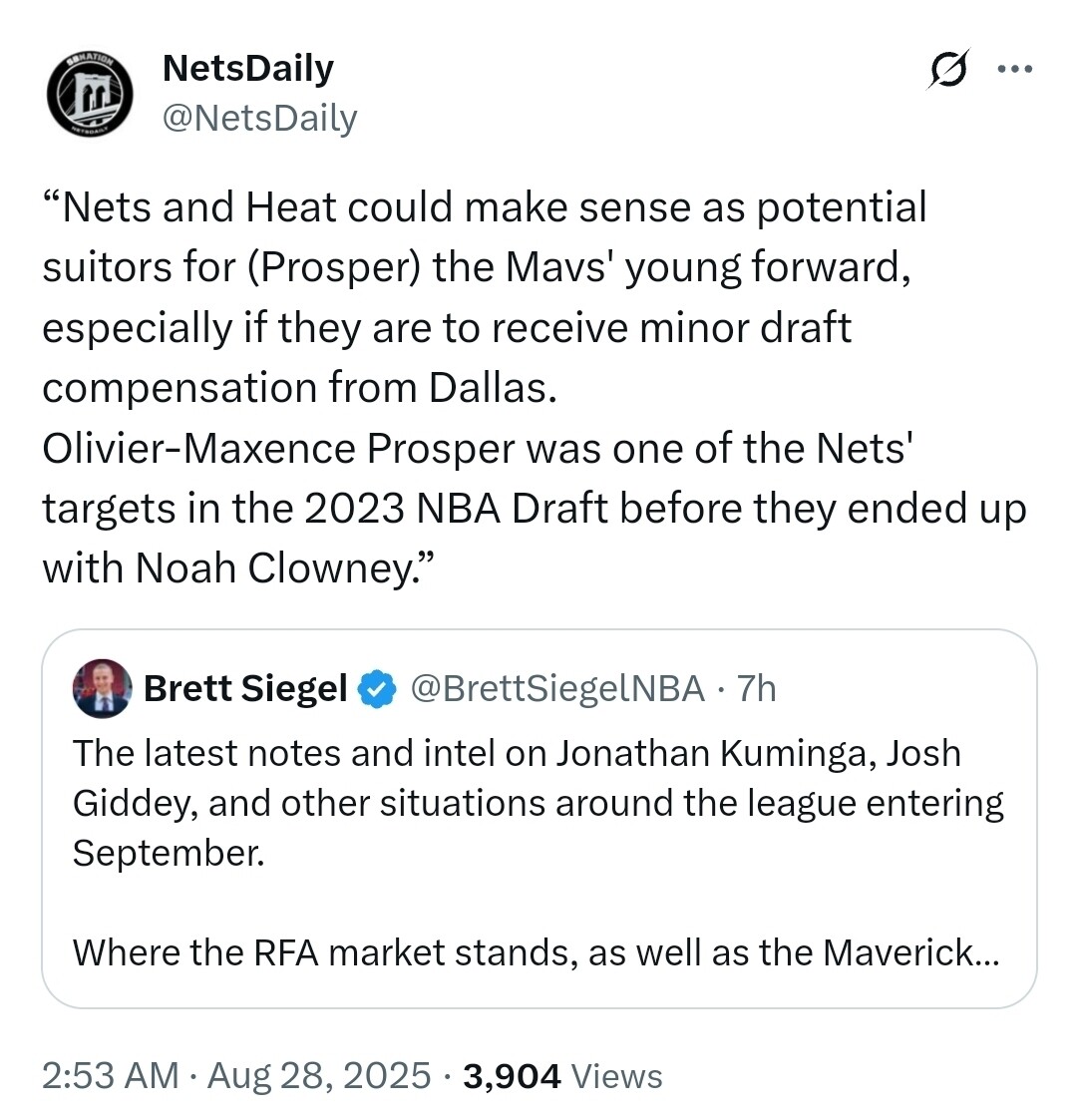Click the "with Noah Clowney" line
This screenshot has width=1077, height=1120.
[x=239, y=567]
